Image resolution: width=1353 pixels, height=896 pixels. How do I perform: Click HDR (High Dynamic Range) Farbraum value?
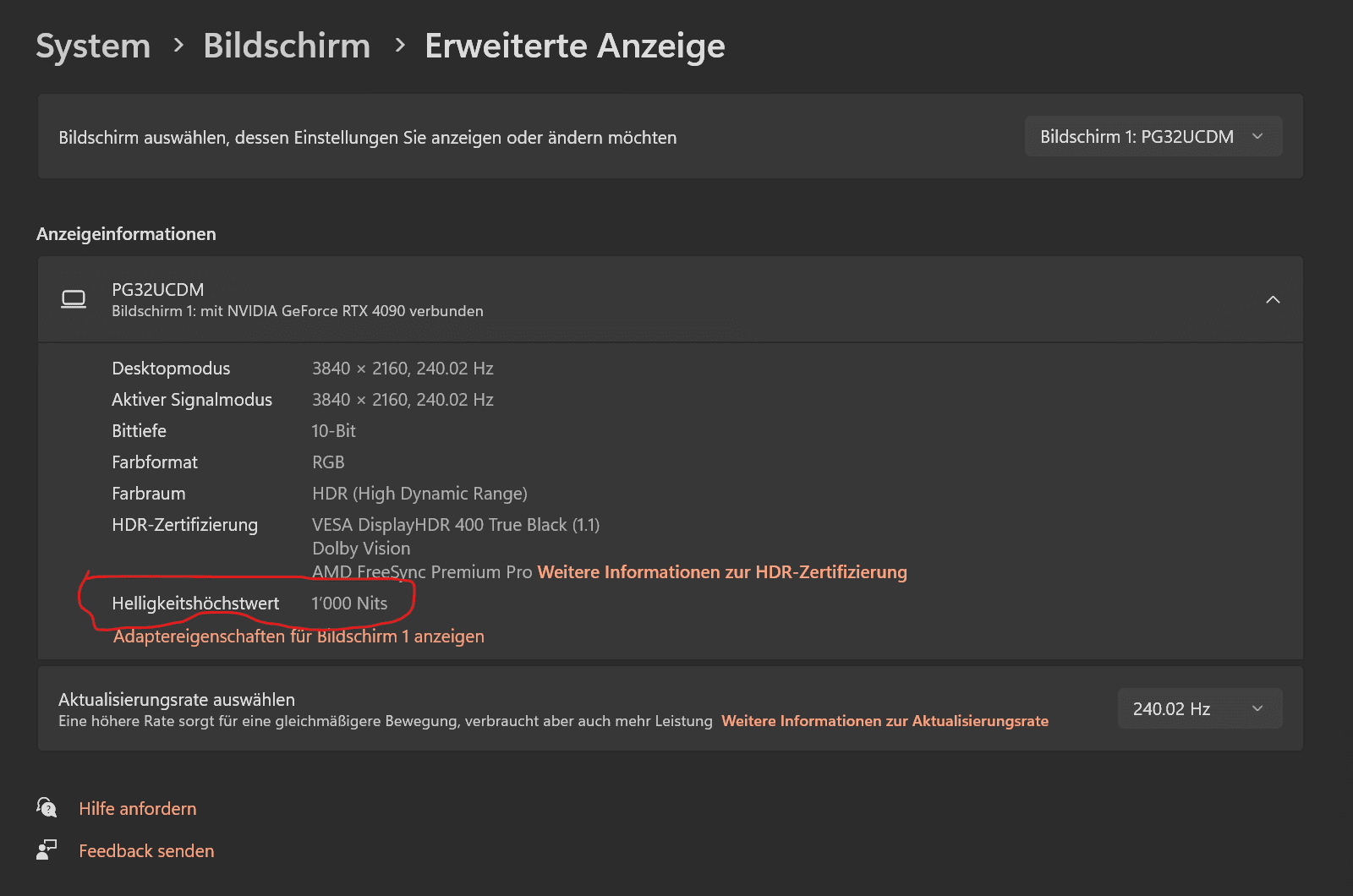tap(419, 494)
